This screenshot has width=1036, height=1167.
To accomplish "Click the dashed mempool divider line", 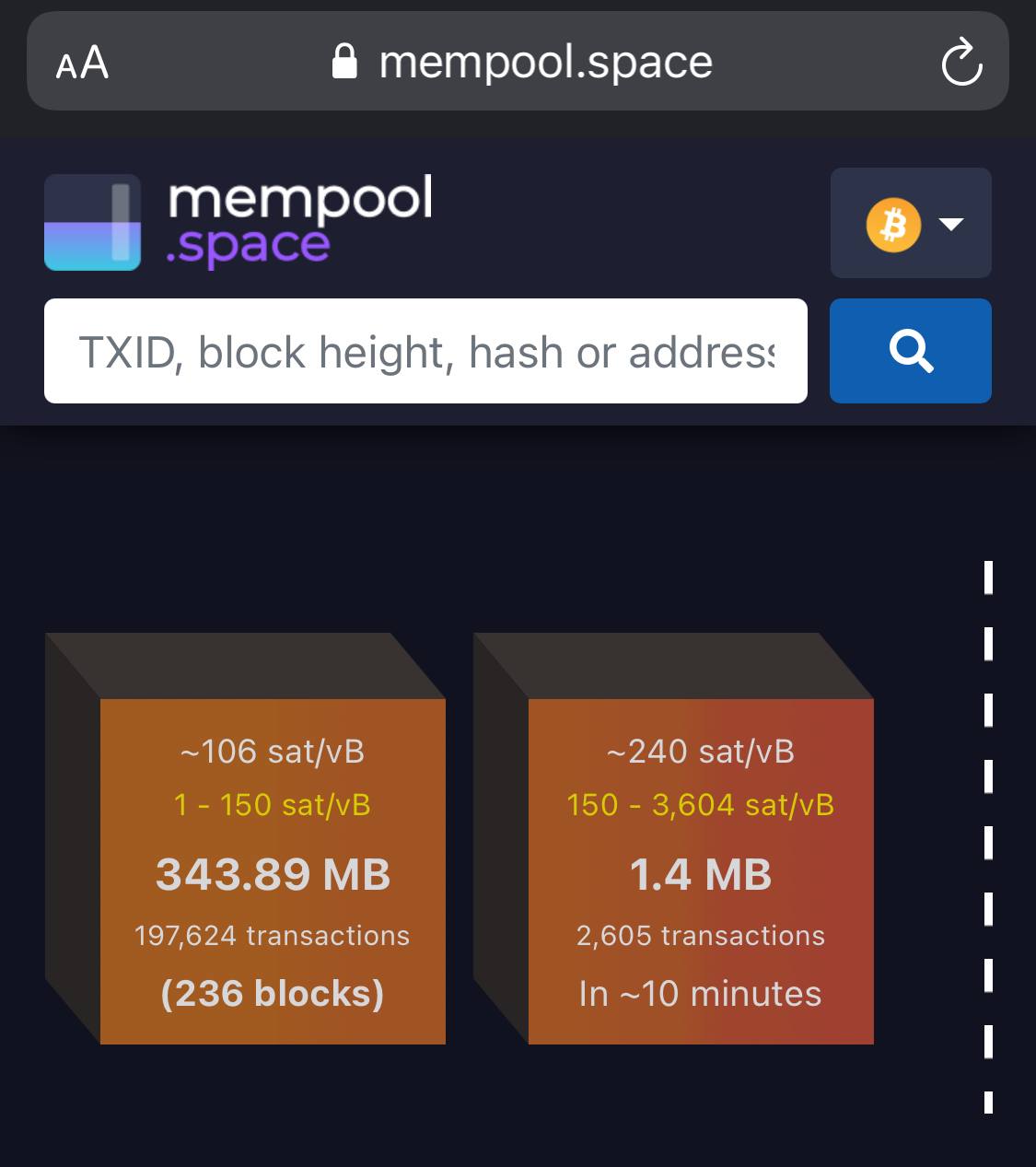I will tap(988, 836).
